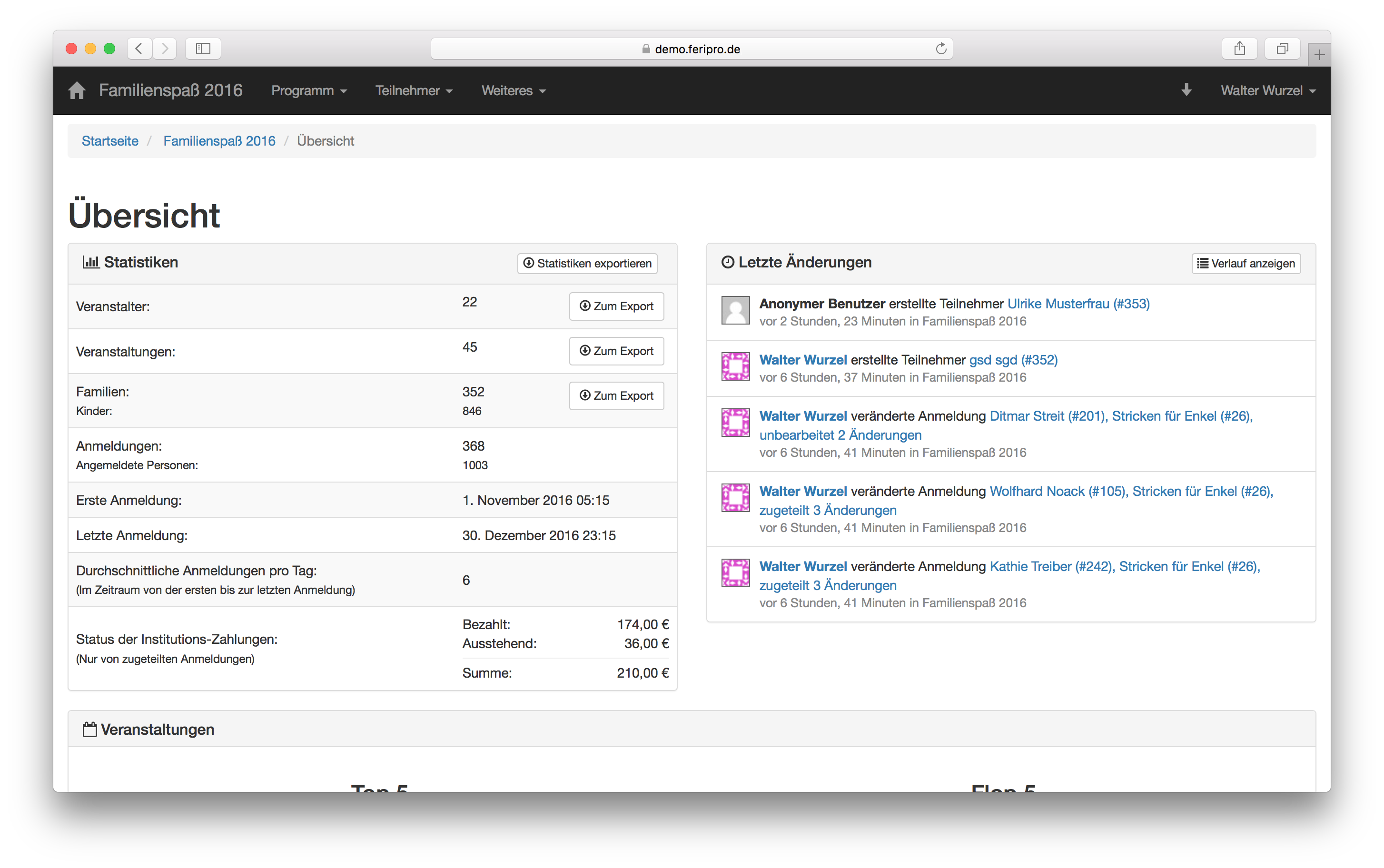Click Verlauf anzeigen button
This screenshot has width=1384, height=868.
coord(1246,264)
